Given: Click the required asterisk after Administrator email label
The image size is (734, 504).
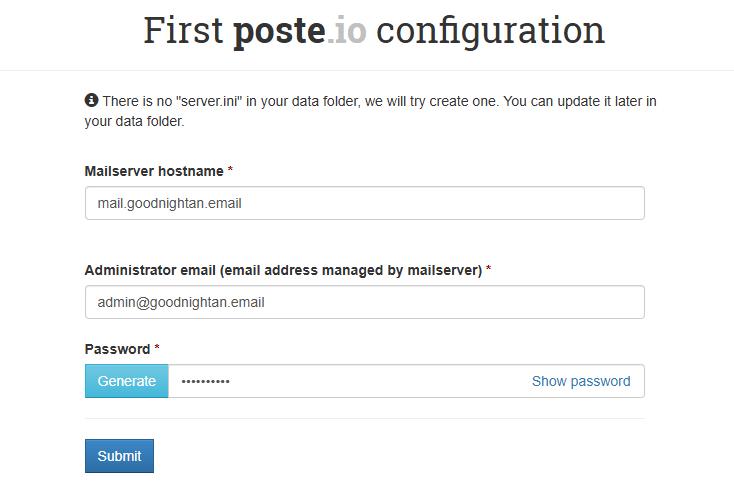Looking at the screenshot, I should point(488,270).
